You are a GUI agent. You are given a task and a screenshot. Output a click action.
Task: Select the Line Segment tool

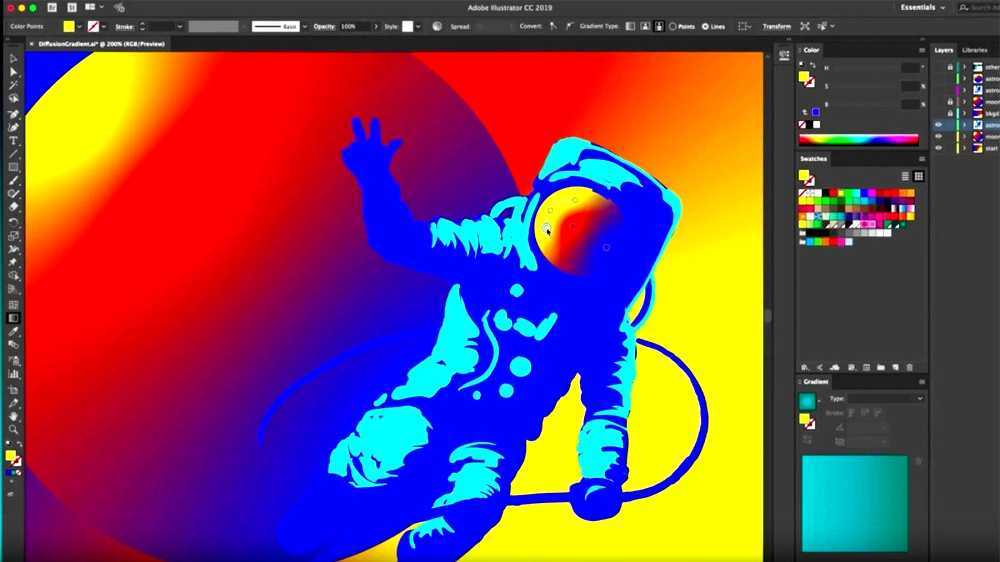coord(13,154)
